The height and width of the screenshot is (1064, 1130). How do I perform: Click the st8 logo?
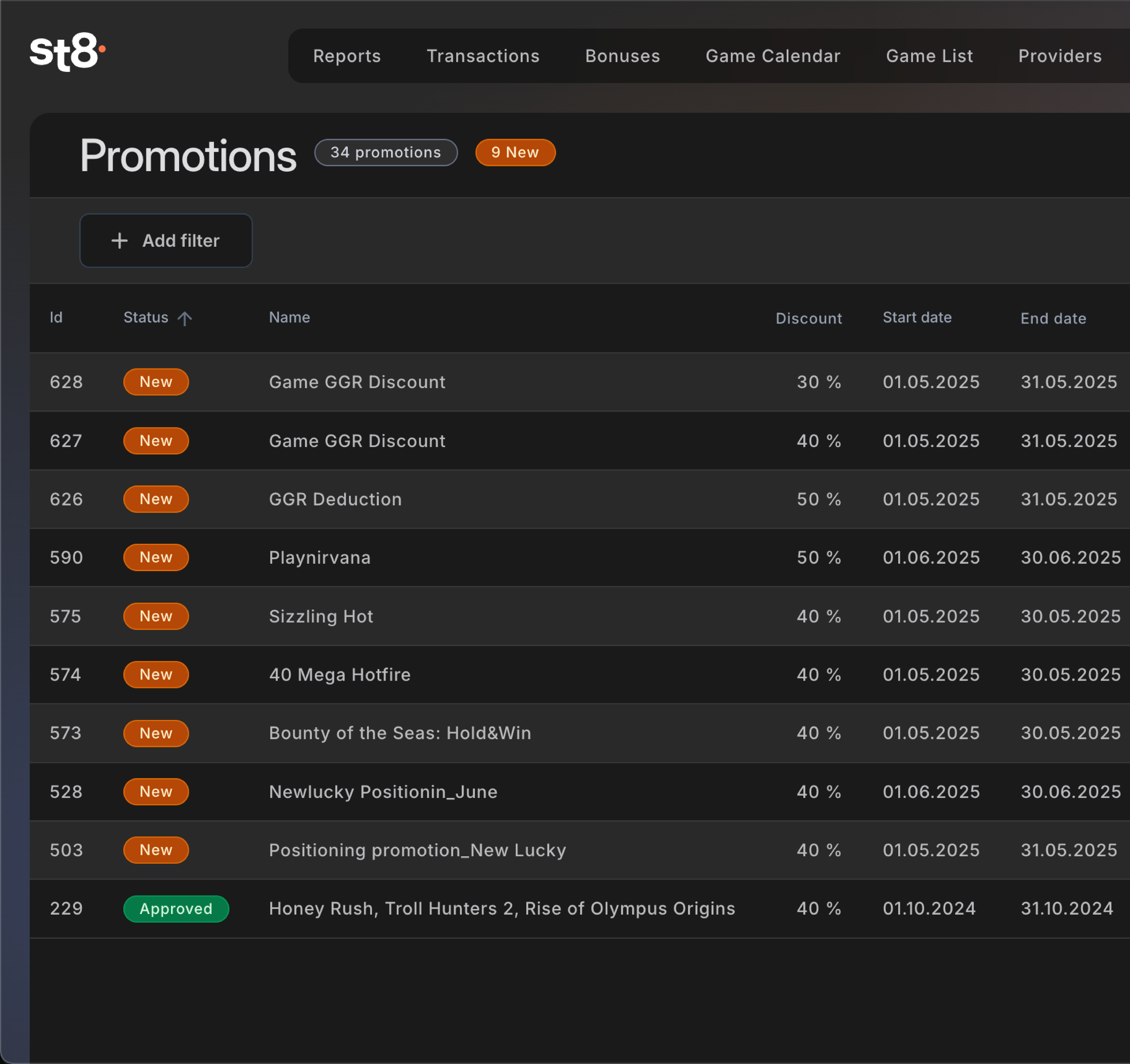coord(67,52)
